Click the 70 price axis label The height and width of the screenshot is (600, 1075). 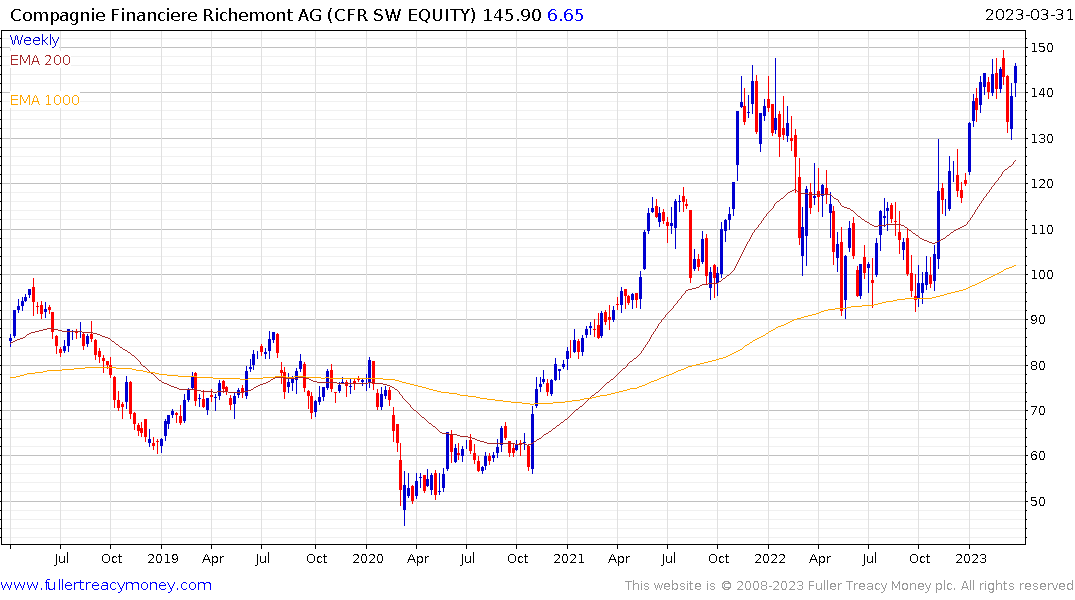(1039, 411)
